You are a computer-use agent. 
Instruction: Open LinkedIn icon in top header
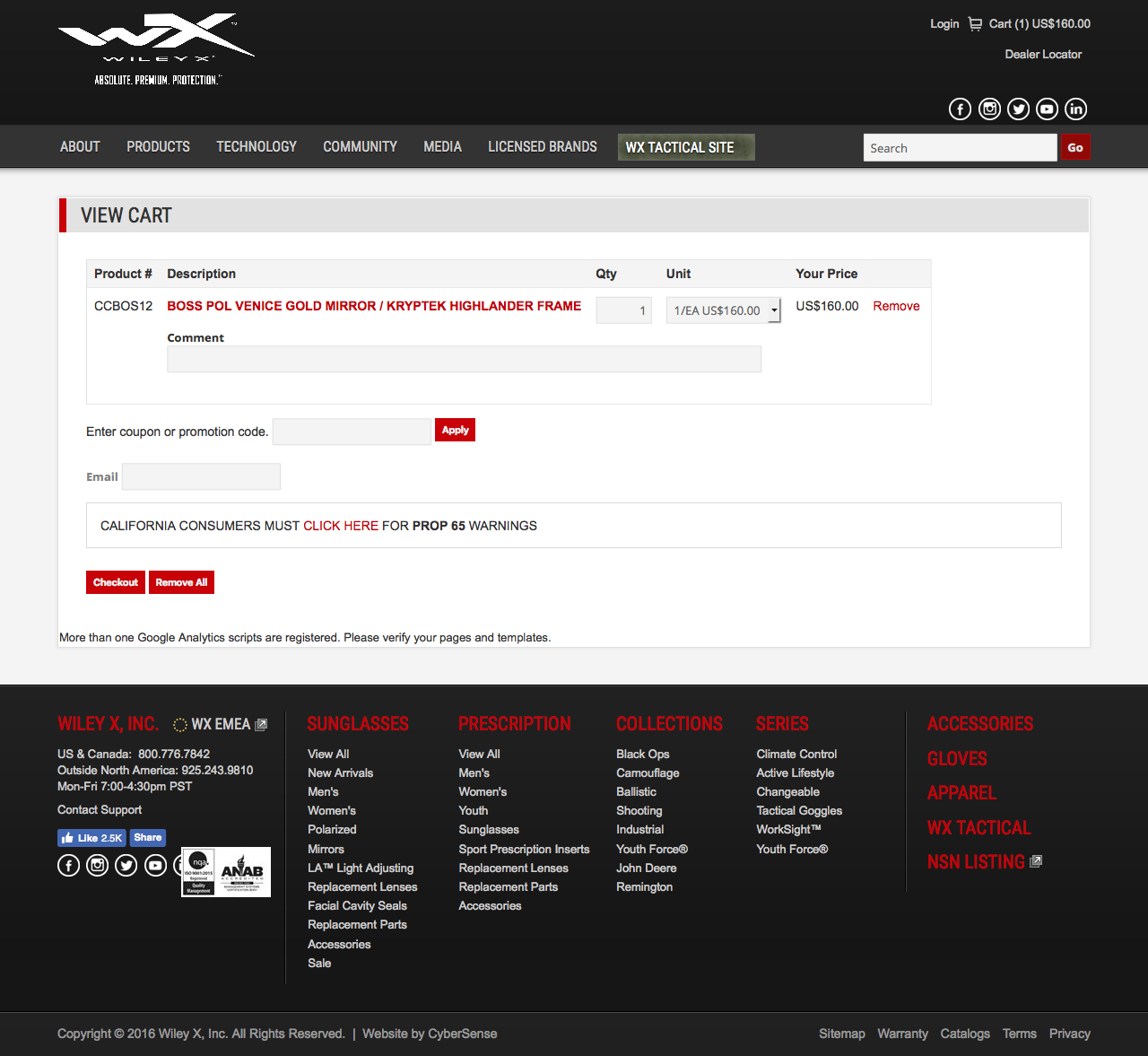click(x=1075, y=109)
